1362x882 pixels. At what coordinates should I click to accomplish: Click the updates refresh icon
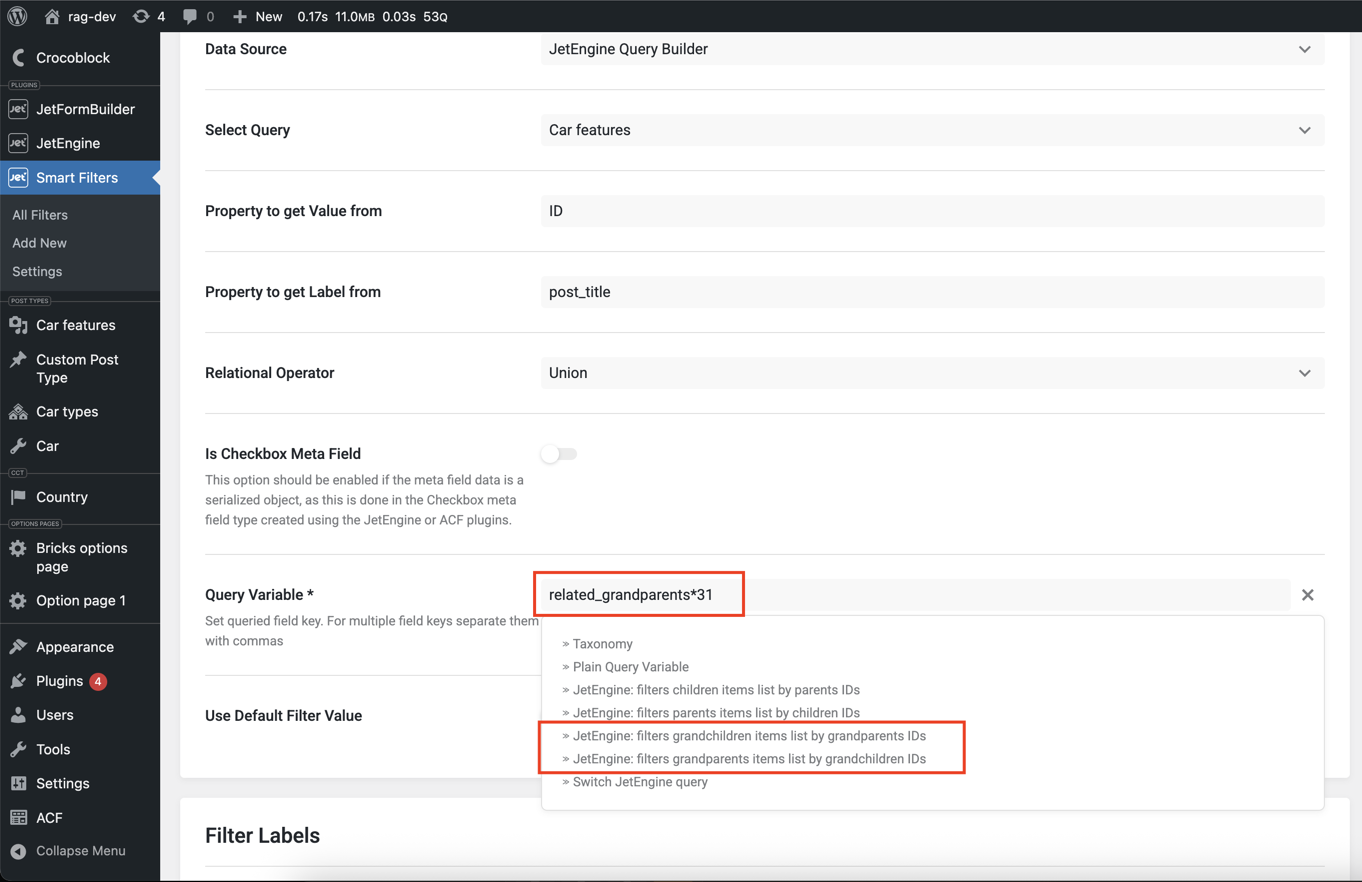[x=141, y=16]
